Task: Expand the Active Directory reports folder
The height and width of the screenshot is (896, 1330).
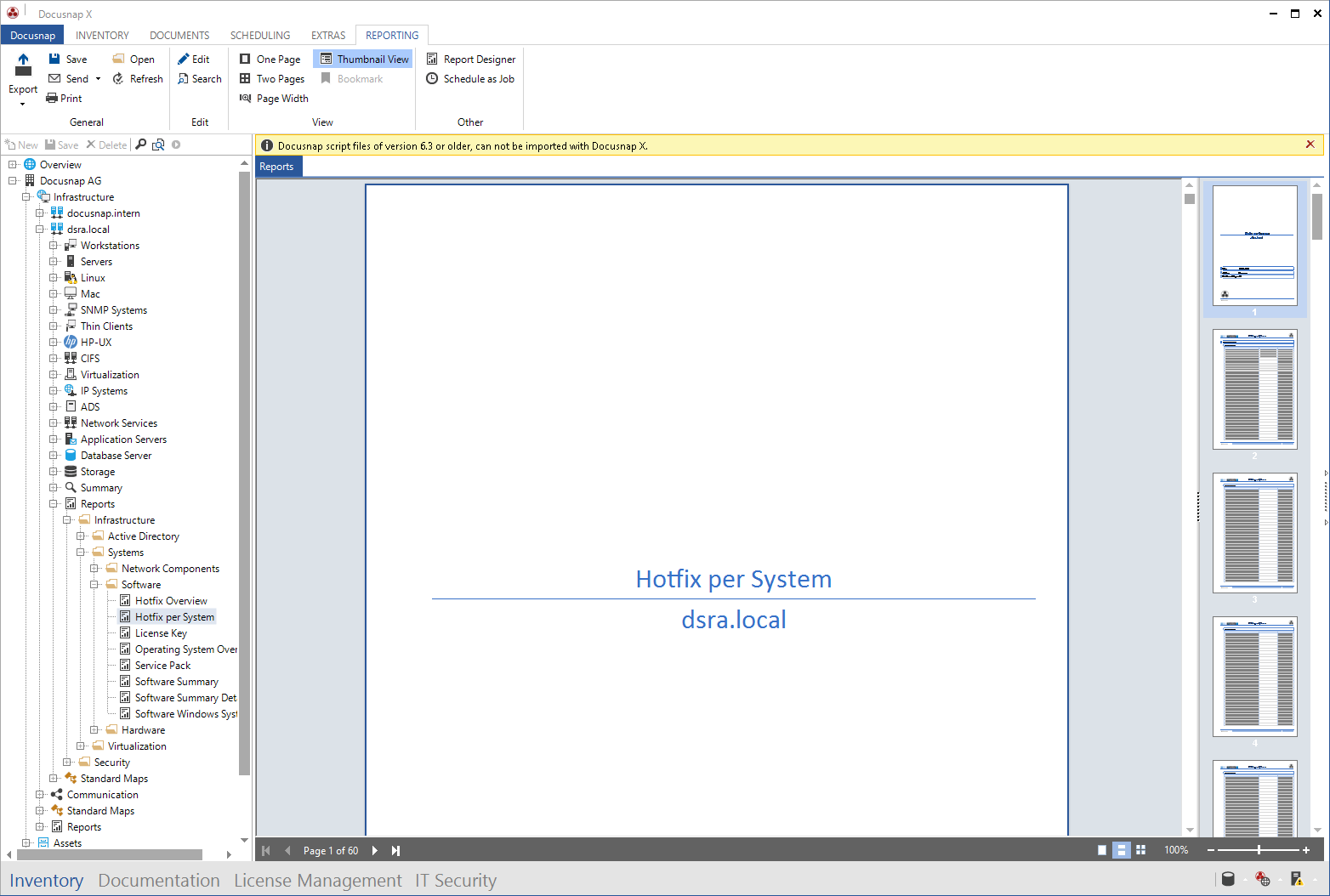Action: pos(81,536)
